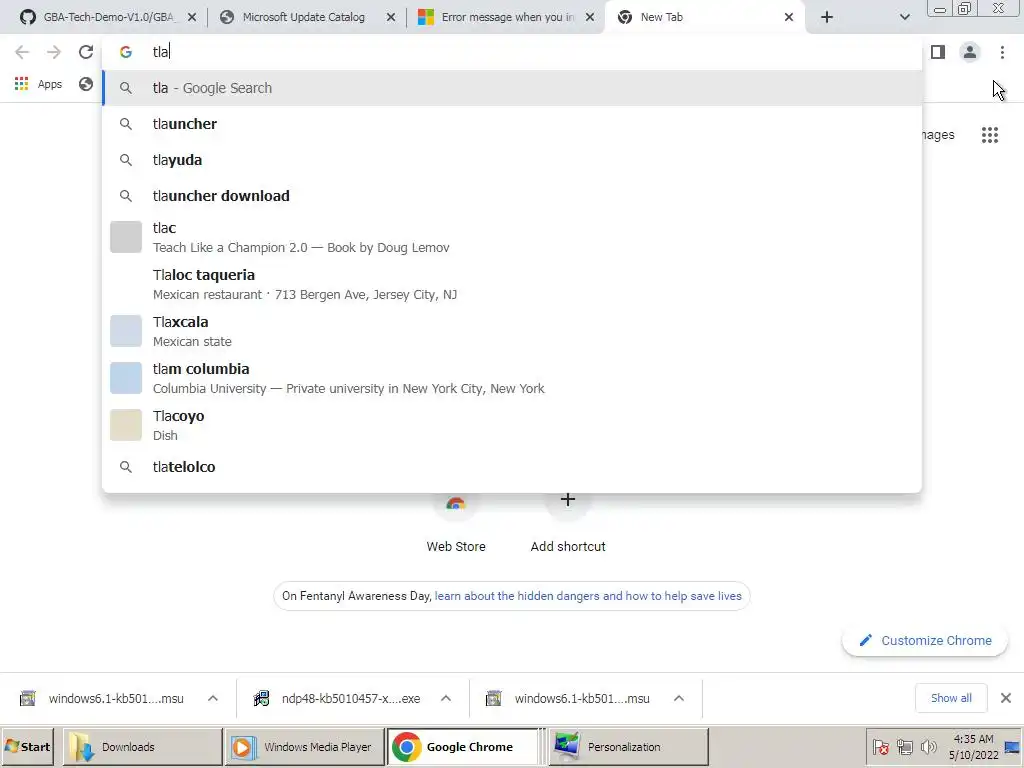
Task: Open the Google apps grid on page
Action: point(989,135)
